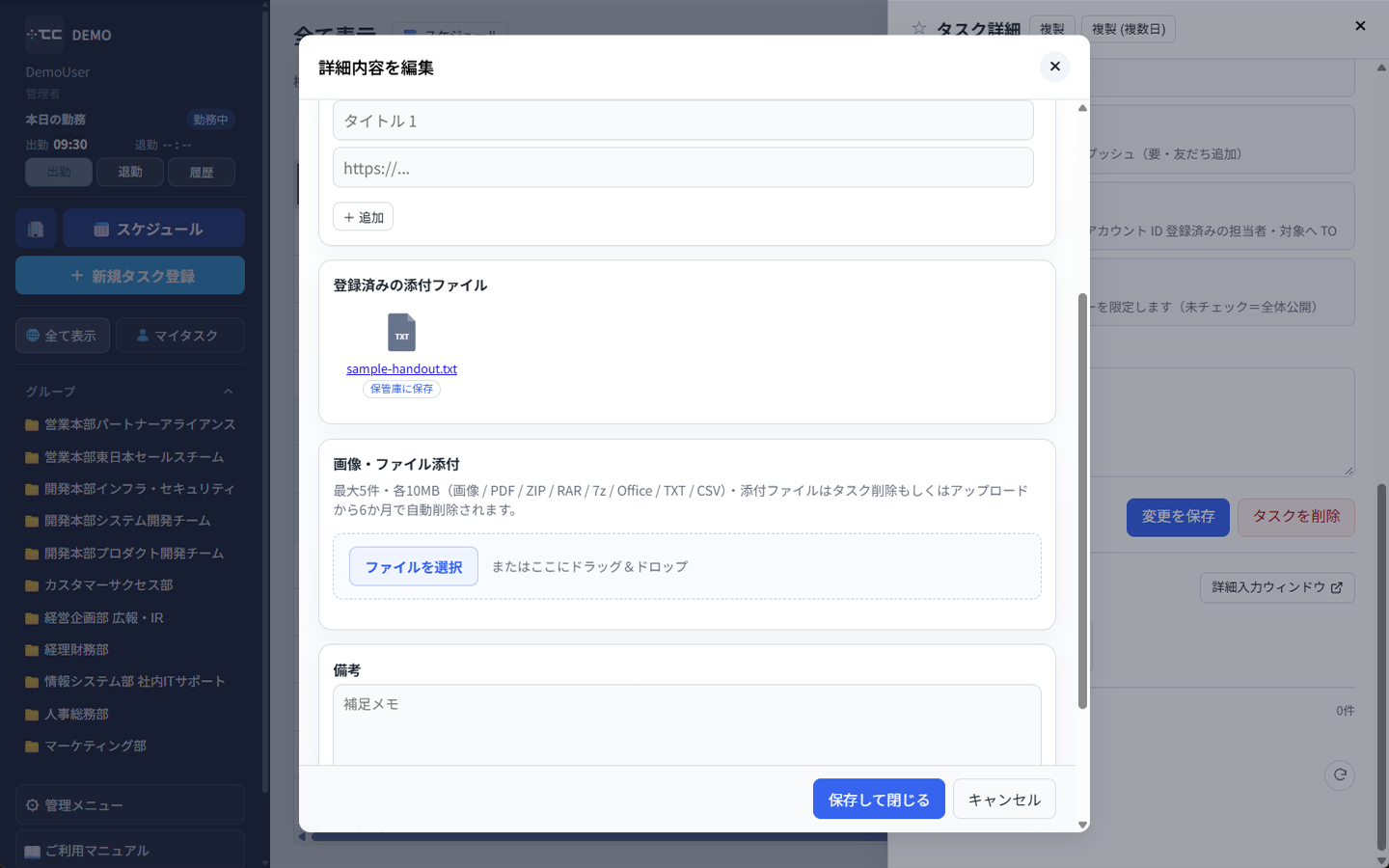Click the ＋追加 button
The width and height of the screenshot is (1389, 868).
[364, 217]
